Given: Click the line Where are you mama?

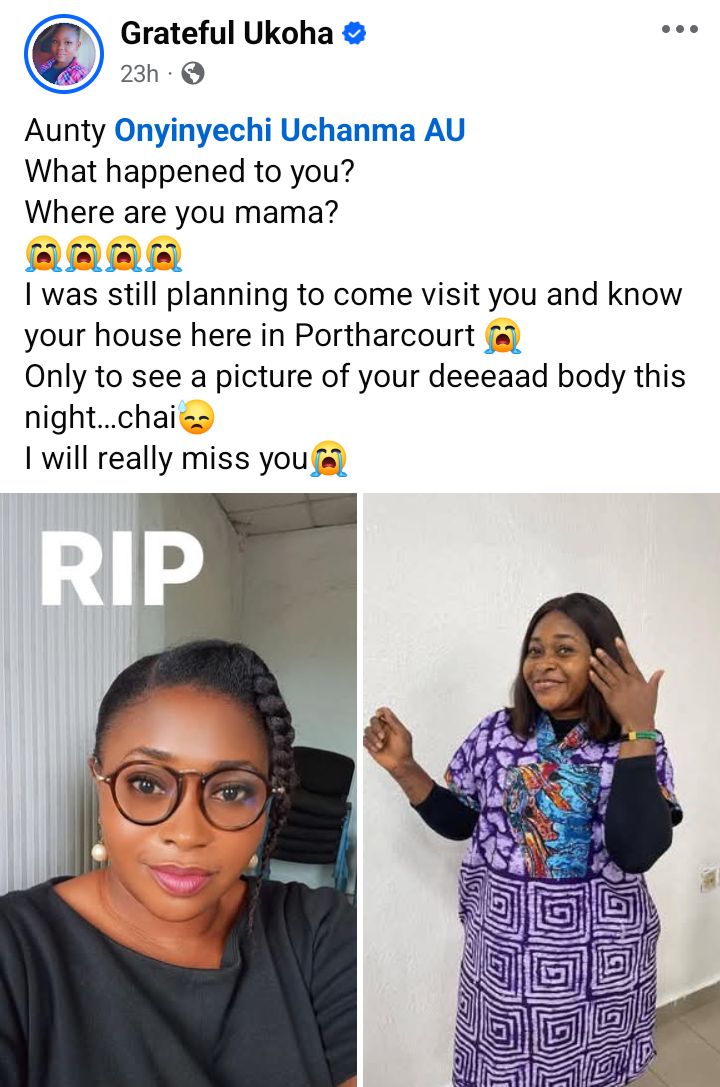Looking at the screenshot, I should (182, 213).
